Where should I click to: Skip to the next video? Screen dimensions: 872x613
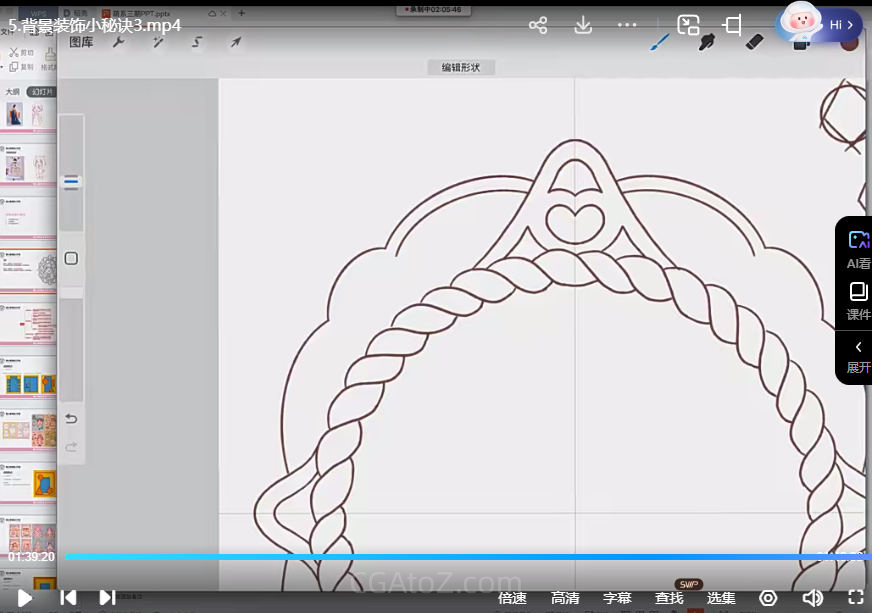pyautogui.click(x=107, y=597)
